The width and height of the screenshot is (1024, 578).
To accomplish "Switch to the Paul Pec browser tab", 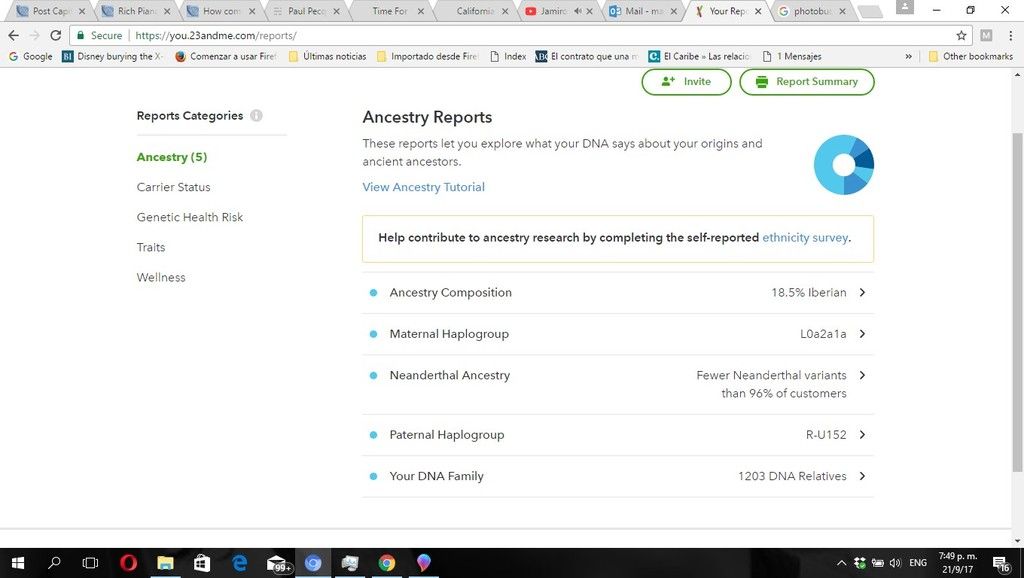I will (x=305, y=11).
